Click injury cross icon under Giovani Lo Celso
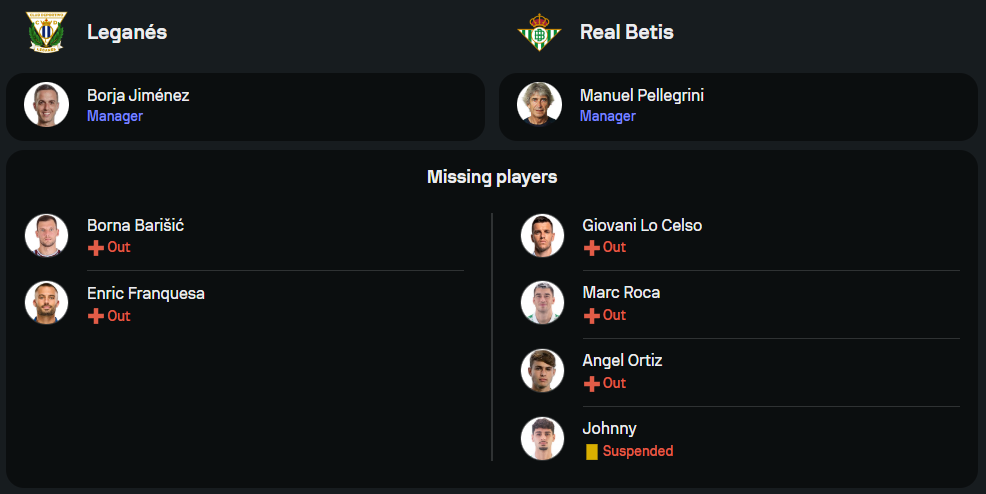 (592, 248)
